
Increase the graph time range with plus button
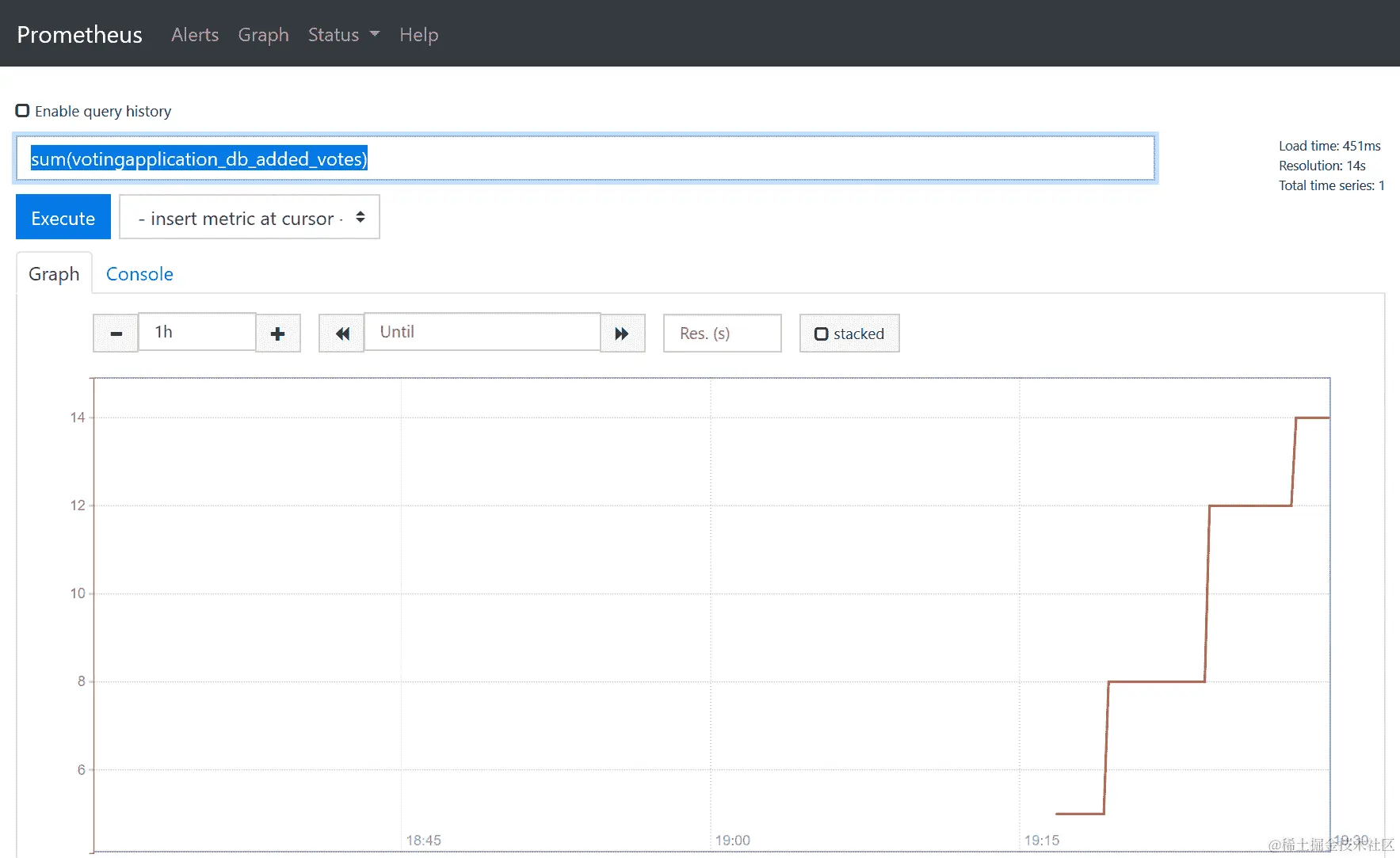[x=278, y=334]
